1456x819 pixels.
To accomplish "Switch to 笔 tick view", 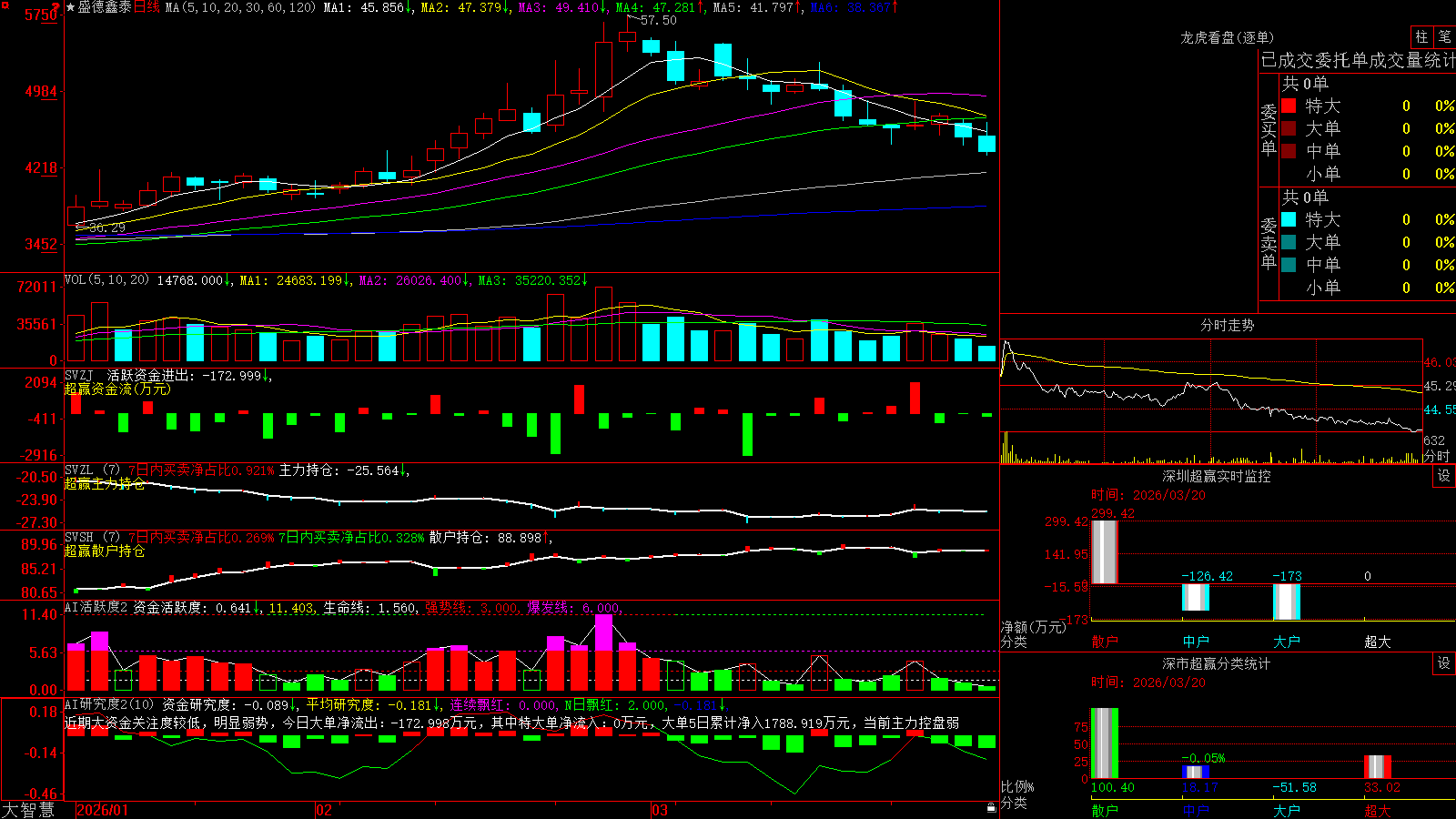I will (1444, 37).
